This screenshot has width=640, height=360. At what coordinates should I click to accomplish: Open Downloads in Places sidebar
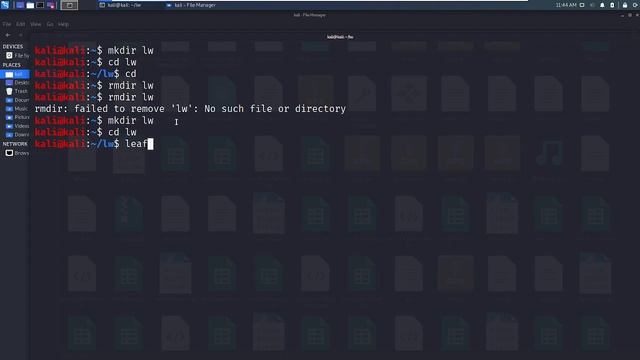[16, 135]
